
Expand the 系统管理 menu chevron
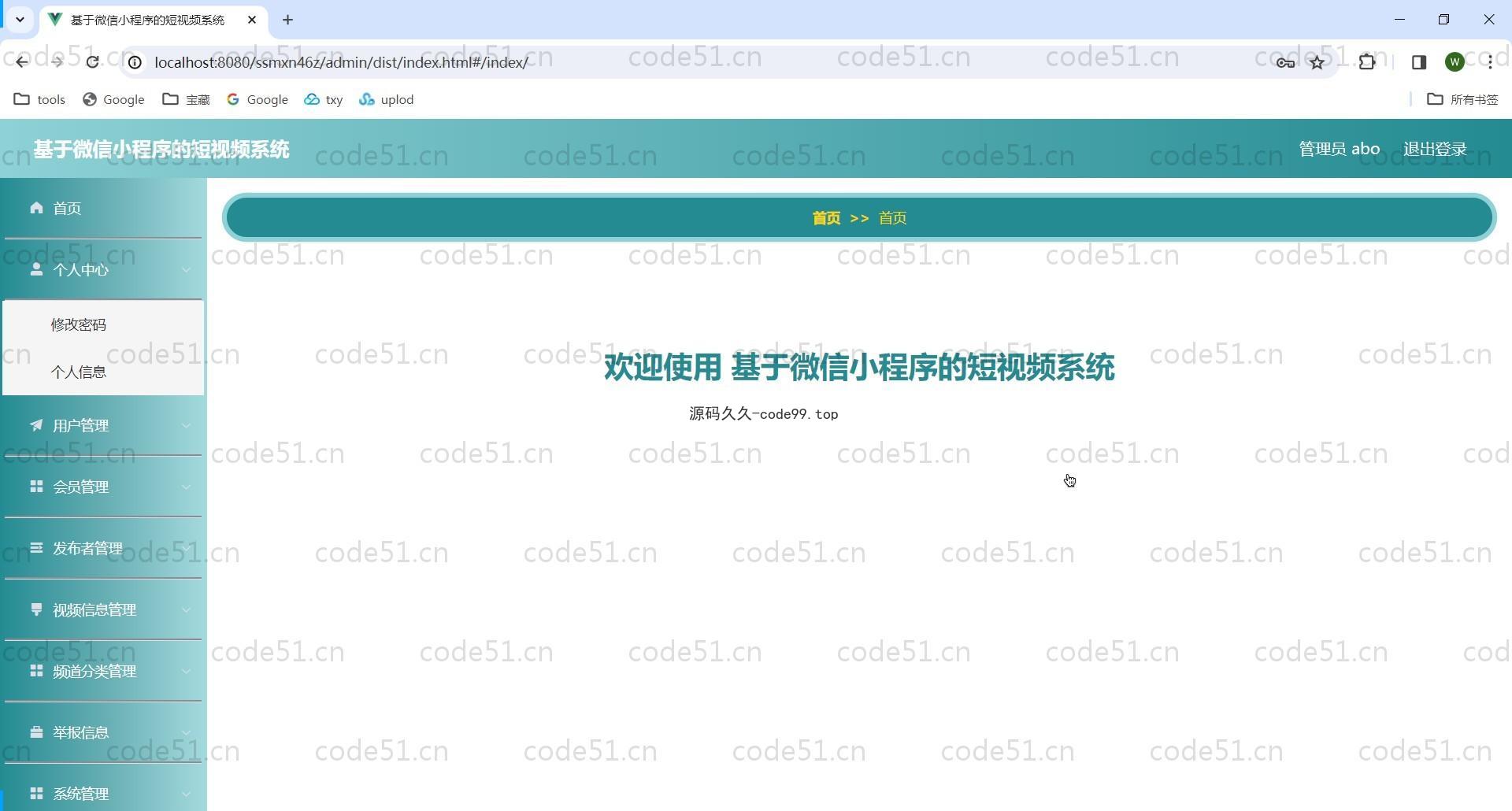186,794
